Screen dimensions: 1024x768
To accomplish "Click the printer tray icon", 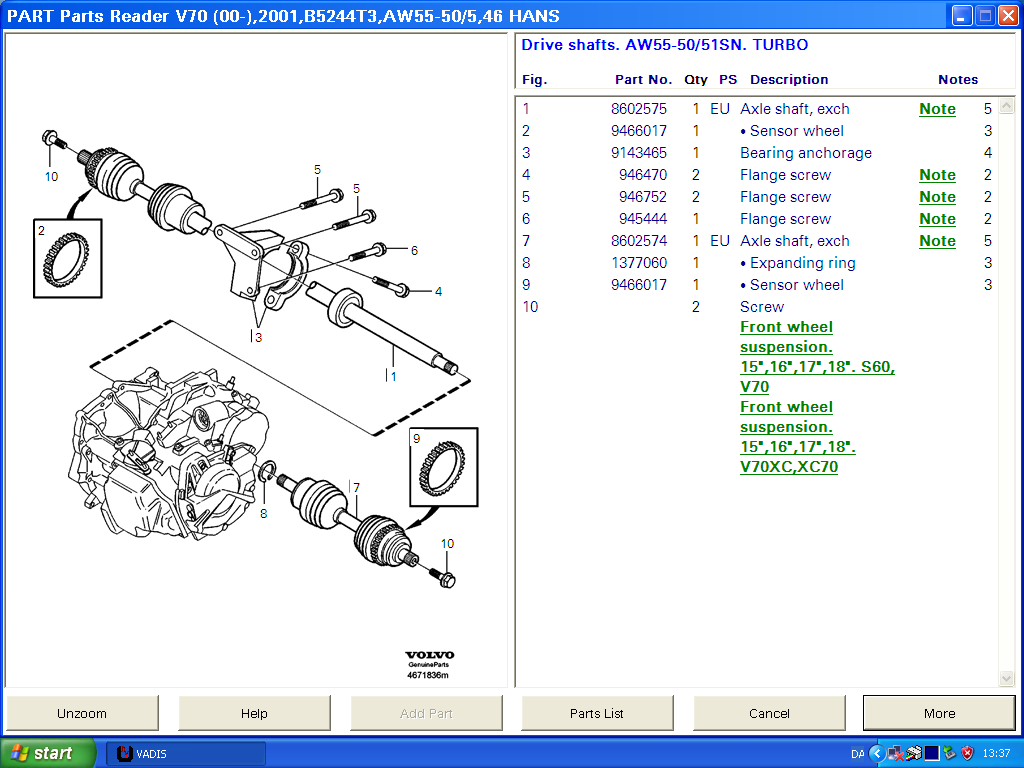I will 913,754.
